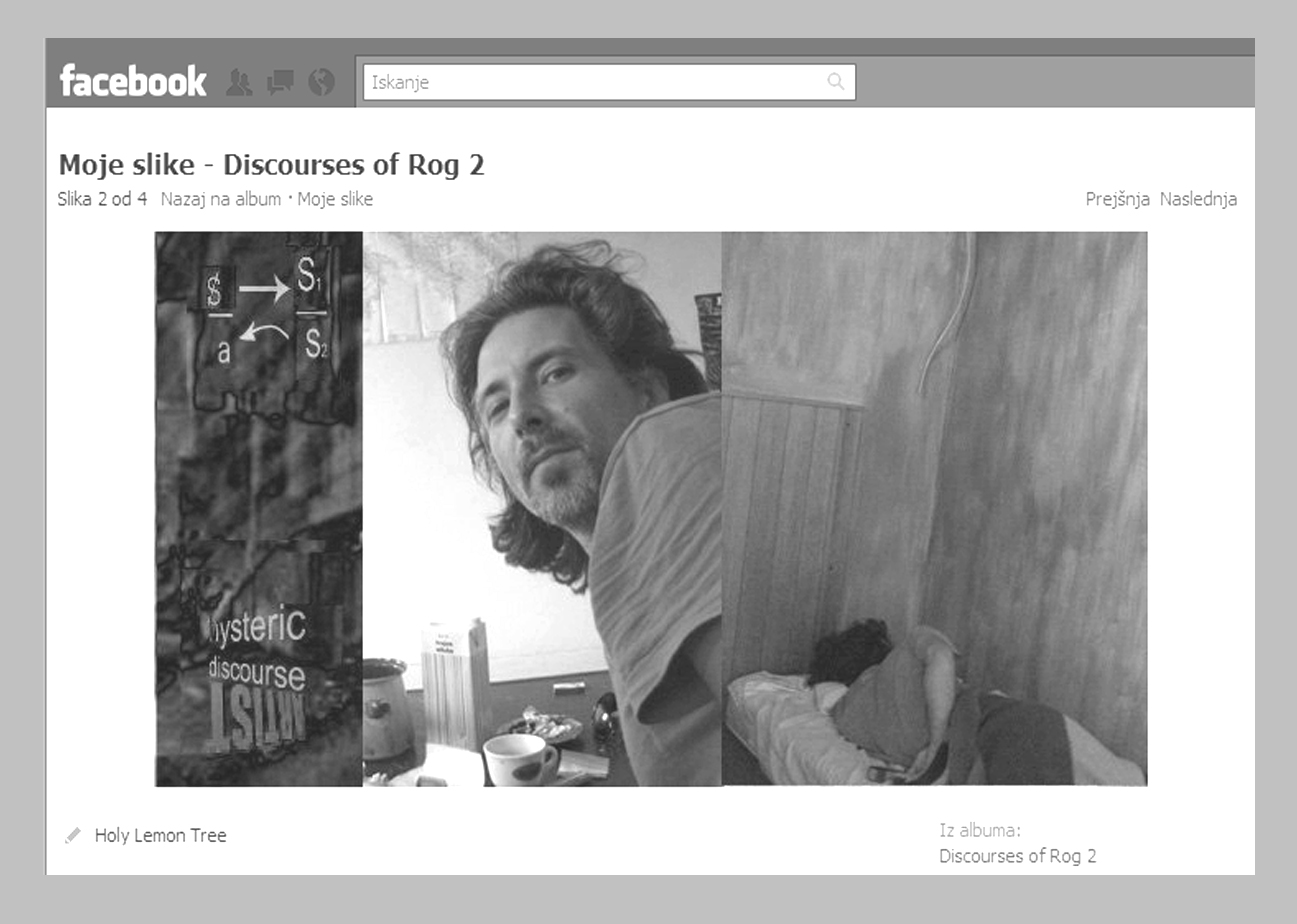Show notifications via the globe icon
This screenshot has width=1297, height=924.
[x=321, y=82]
